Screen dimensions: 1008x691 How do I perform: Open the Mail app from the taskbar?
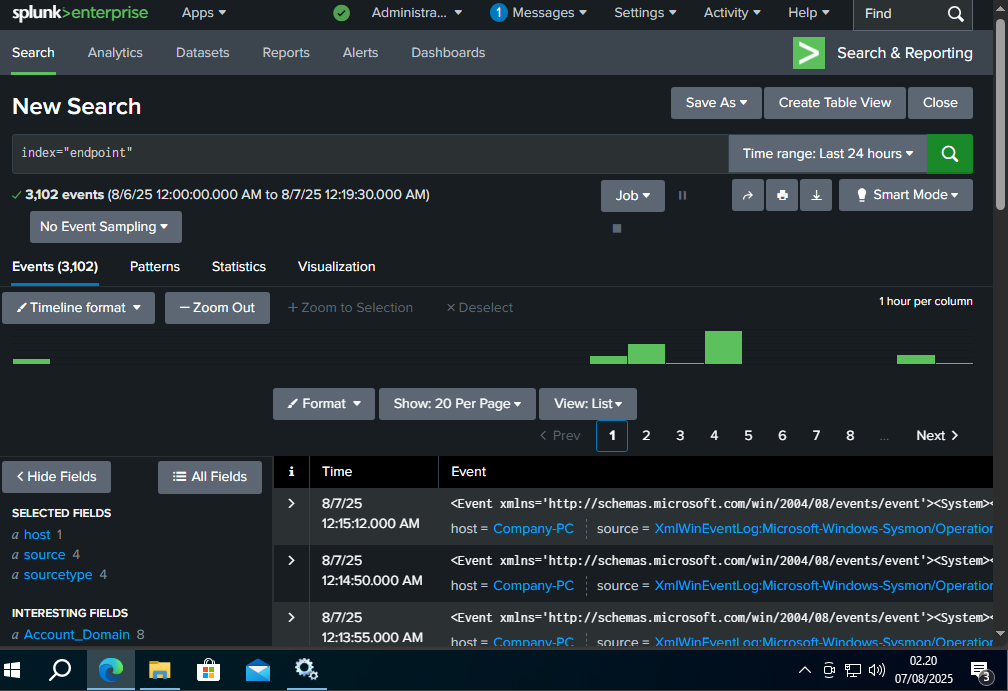coord(258,670)
